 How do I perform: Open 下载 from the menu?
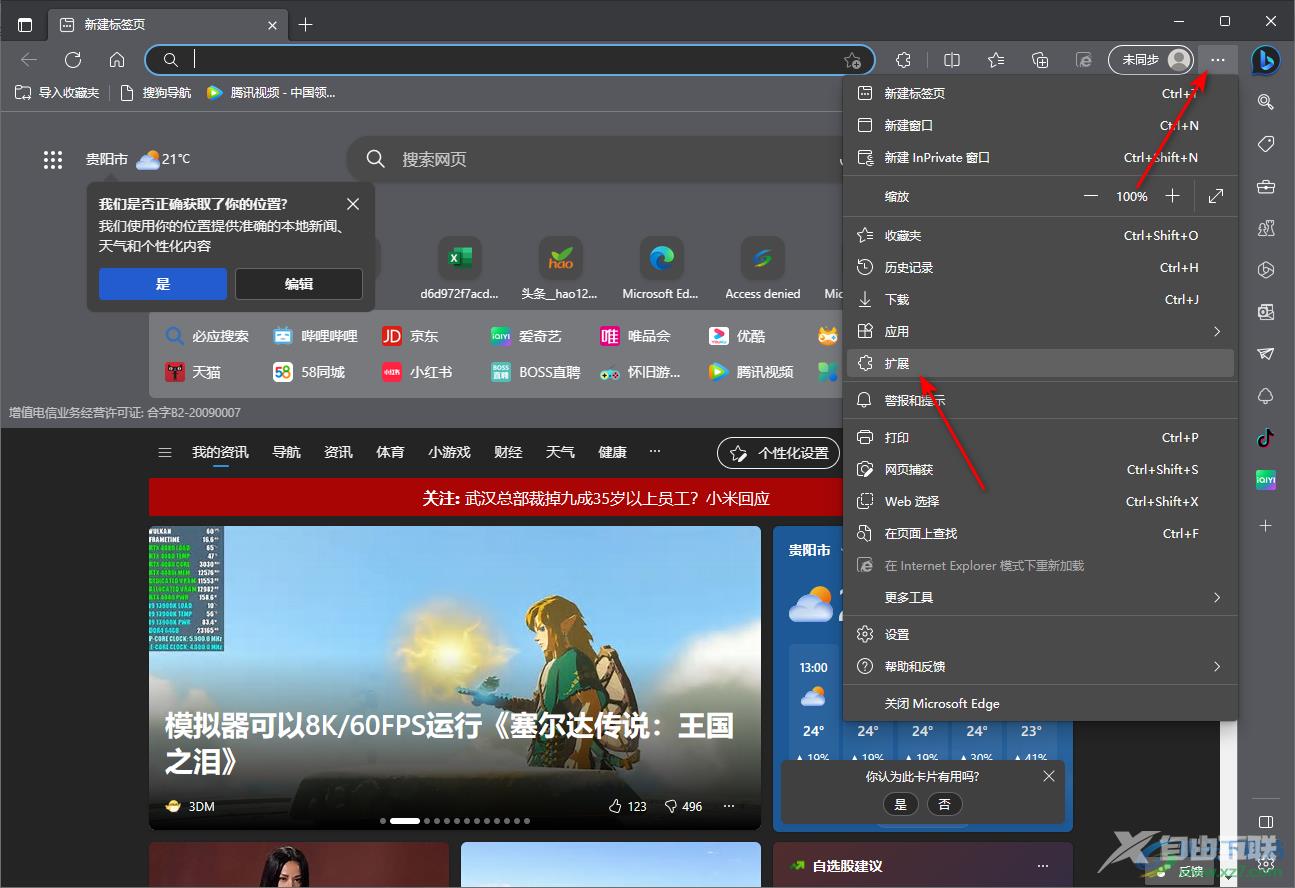coord(1041,299)
